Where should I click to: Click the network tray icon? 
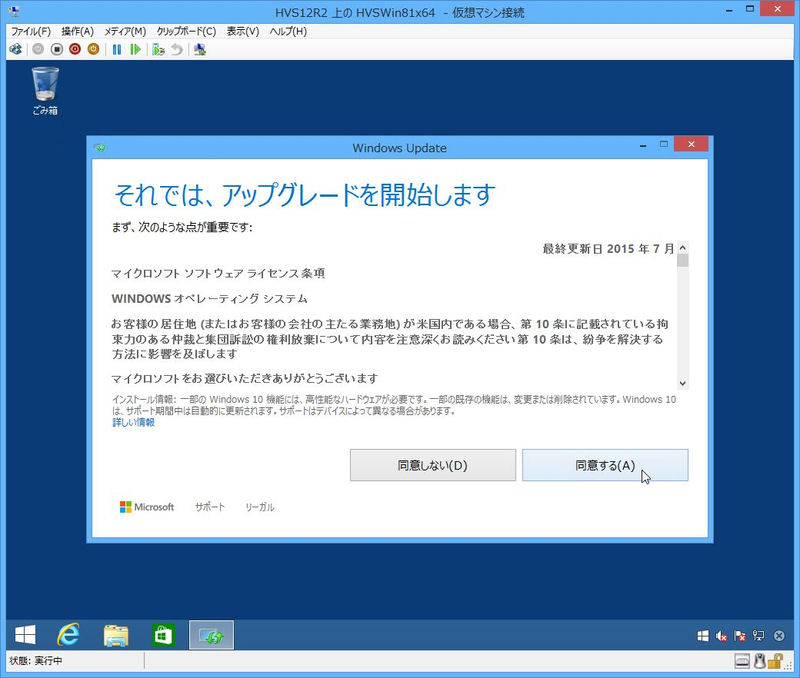pos(759,636)
